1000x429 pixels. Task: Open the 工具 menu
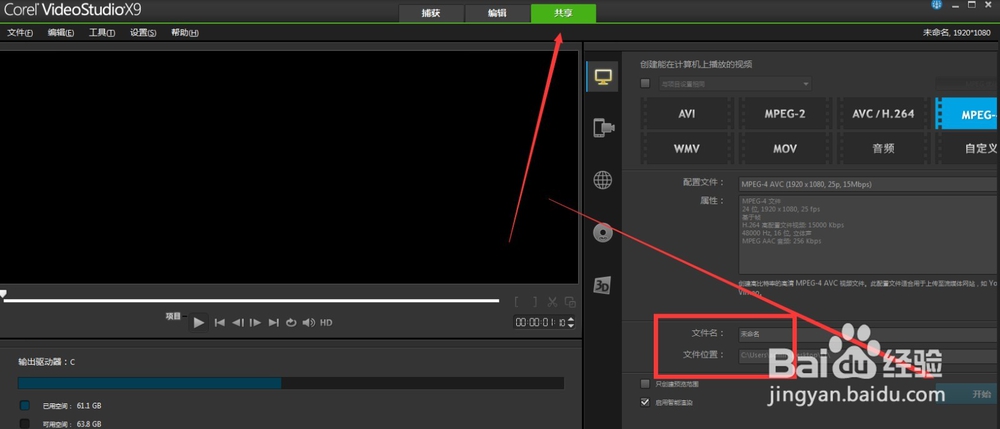[x=102, y=33]
